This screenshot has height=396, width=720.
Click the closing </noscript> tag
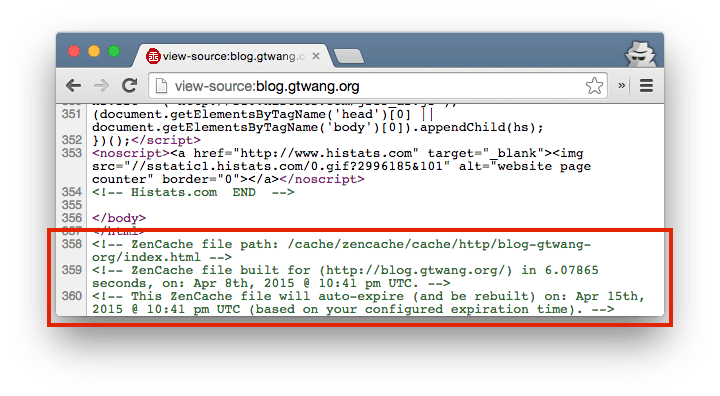[322, 179]
